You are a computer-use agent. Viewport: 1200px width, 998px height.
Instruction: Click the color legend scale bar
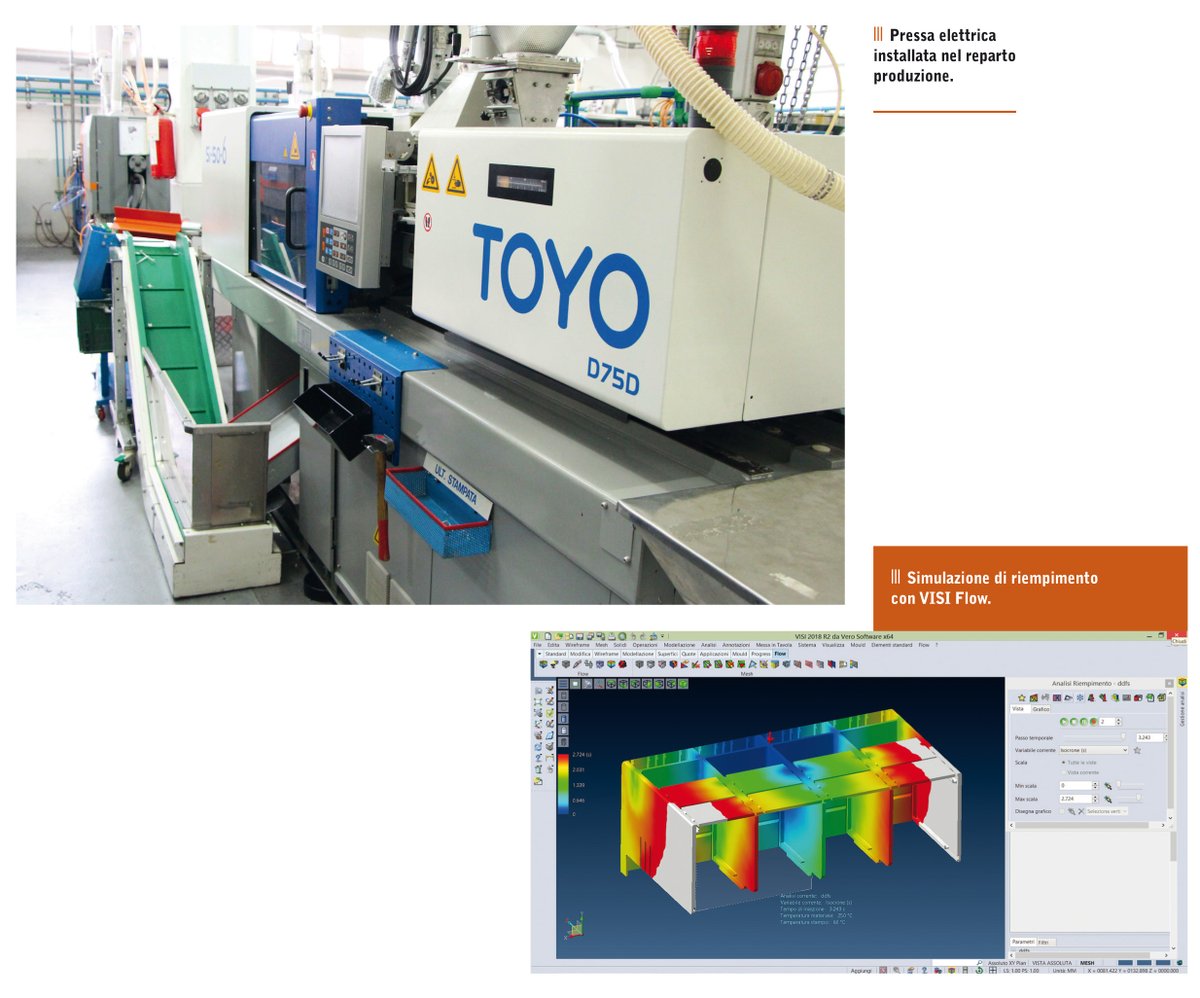point(562,785)
